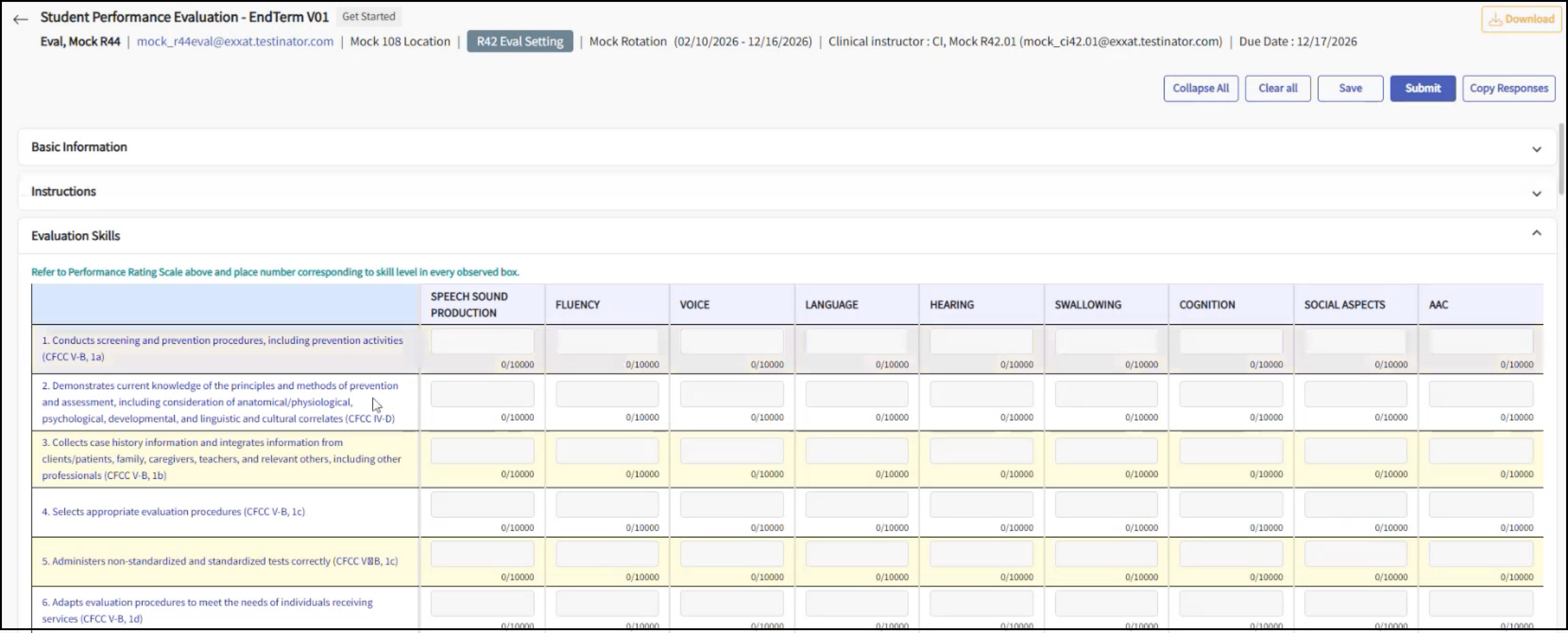Open the mock_r44eval email link
The width and height of the screenshot is (1568, 633).
[235, 42]
